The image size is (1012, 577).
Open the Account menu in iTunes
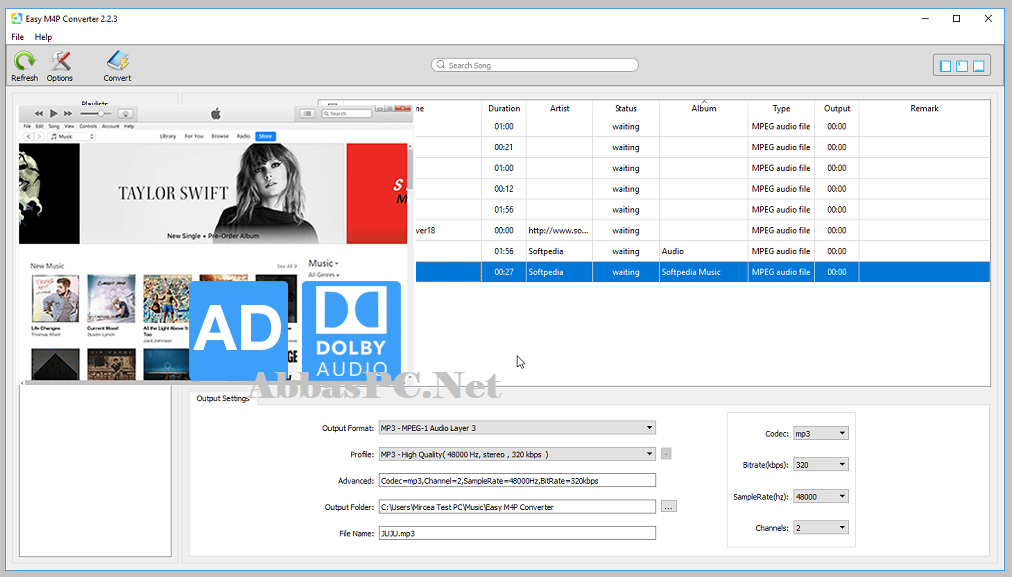coord(110,127)
